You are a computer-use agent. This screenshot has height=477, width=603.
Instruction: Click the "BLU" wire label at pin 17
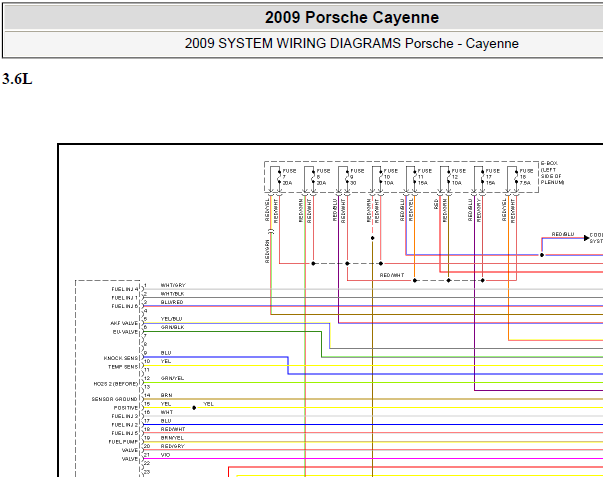166,421
